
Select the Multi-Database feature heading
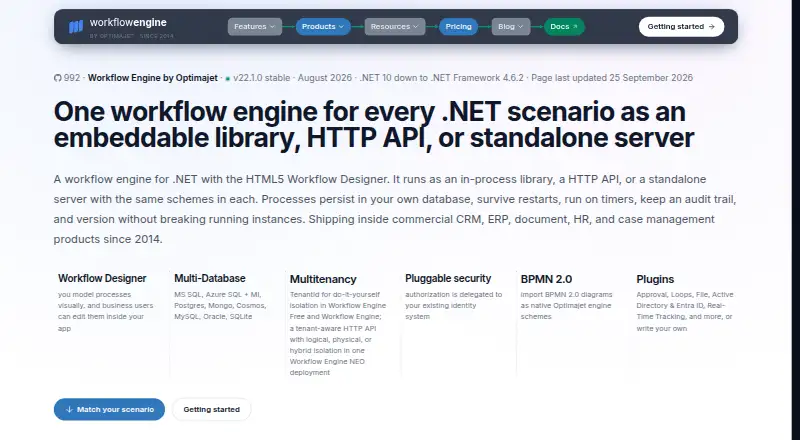(x=210, y=278)
